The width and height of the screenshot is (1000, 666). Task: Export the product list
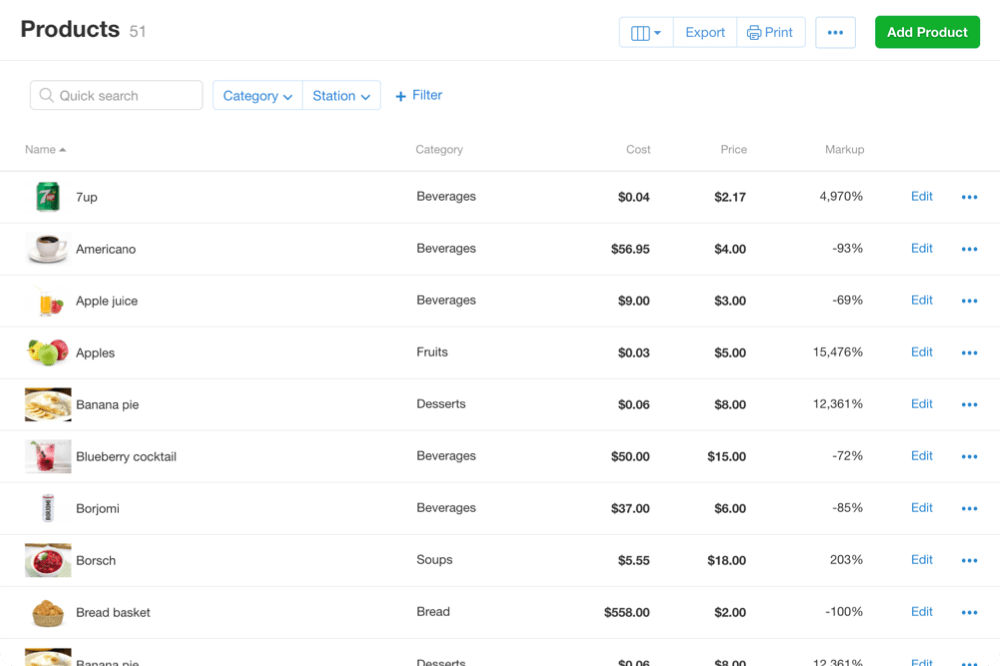point(704,32)
